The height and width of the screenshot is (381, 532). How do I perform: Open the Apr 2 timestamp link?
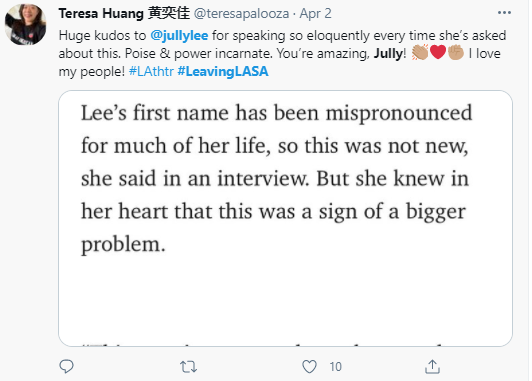click(x=315, y=14)
